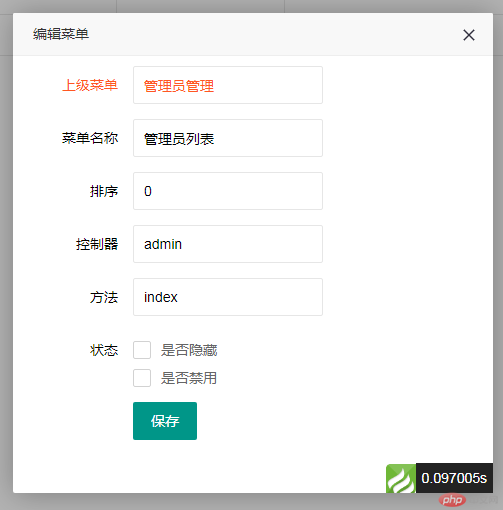The height and width of the screenshot is (510, 503).
Task: Click the 是否禁用 label text
Action: [189, 378]
